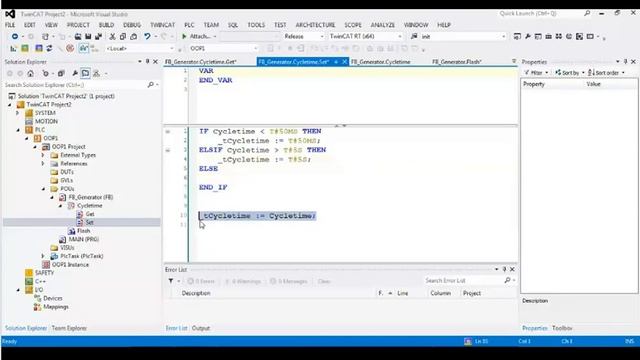Click the Search Solution Explorer input field
This screenshot has width=640, height=360.
pyautogui.click(x=76, y=84)
